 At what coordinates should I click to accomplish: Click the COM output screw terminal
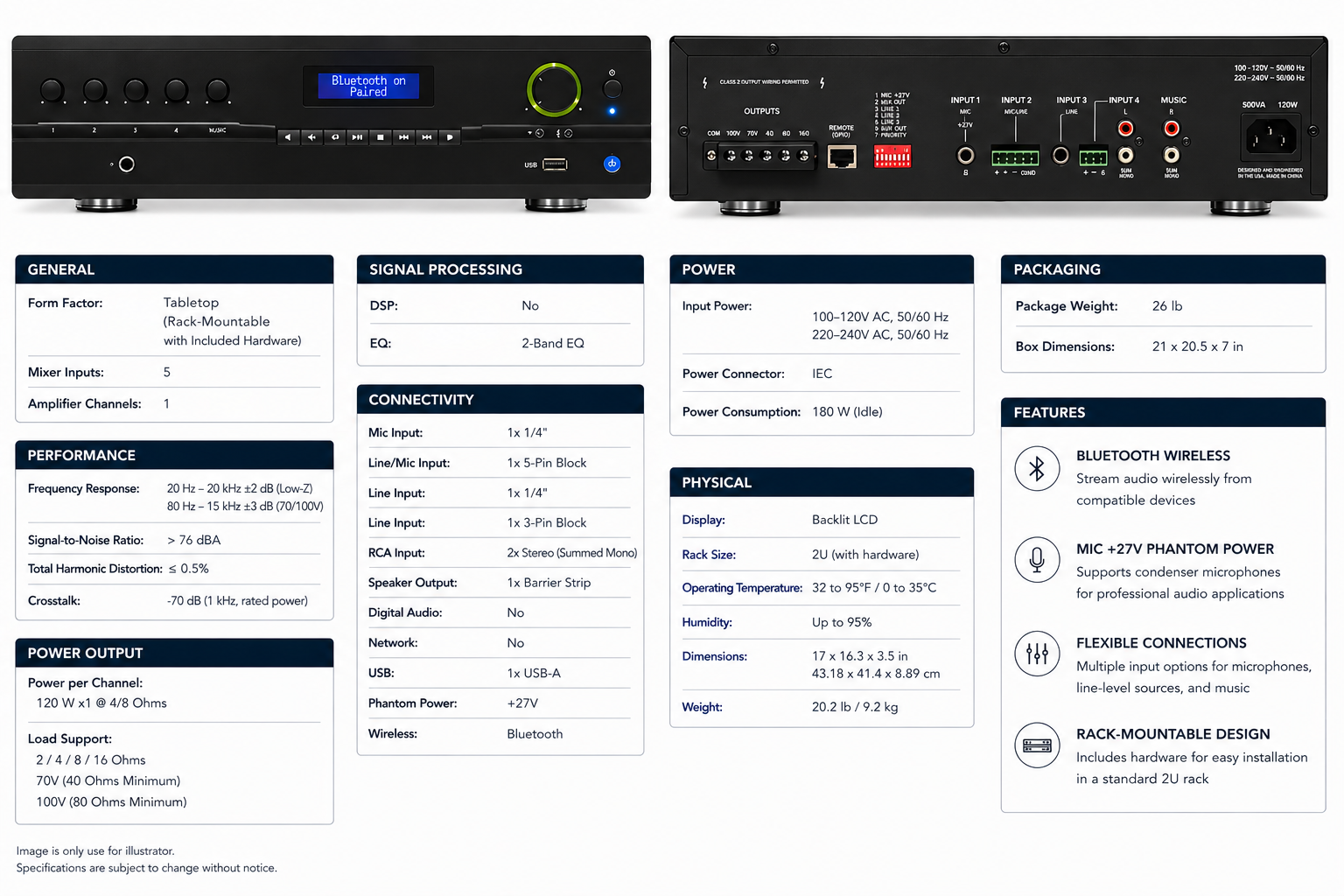[711, 156]
